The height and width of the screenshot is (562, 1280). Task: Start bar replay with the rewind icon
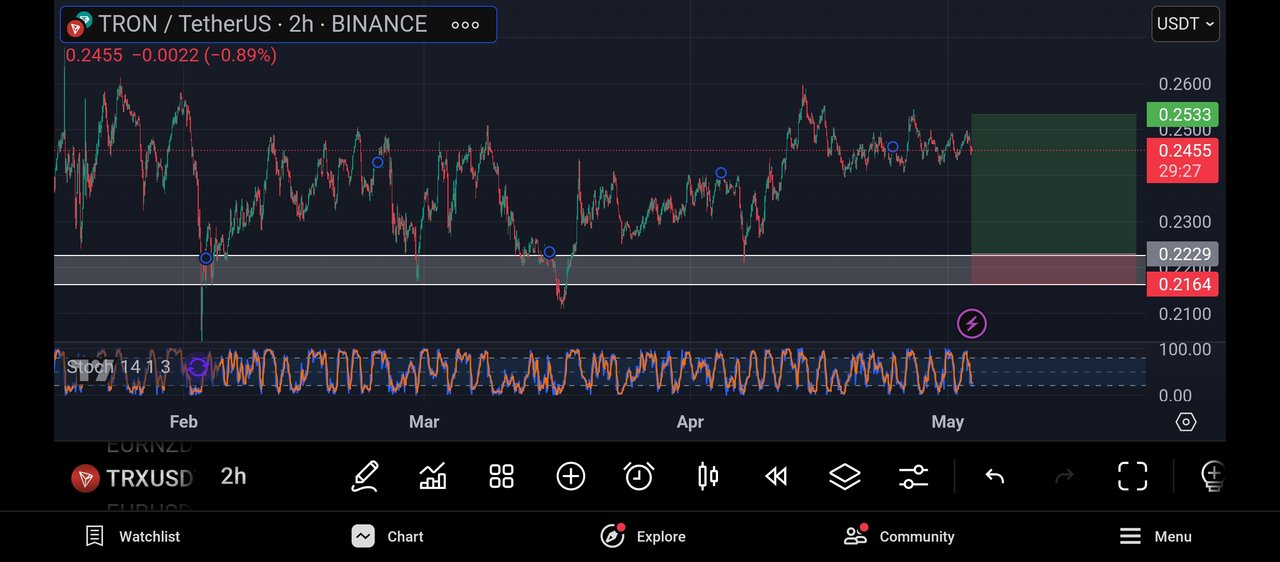pos(776,476)
